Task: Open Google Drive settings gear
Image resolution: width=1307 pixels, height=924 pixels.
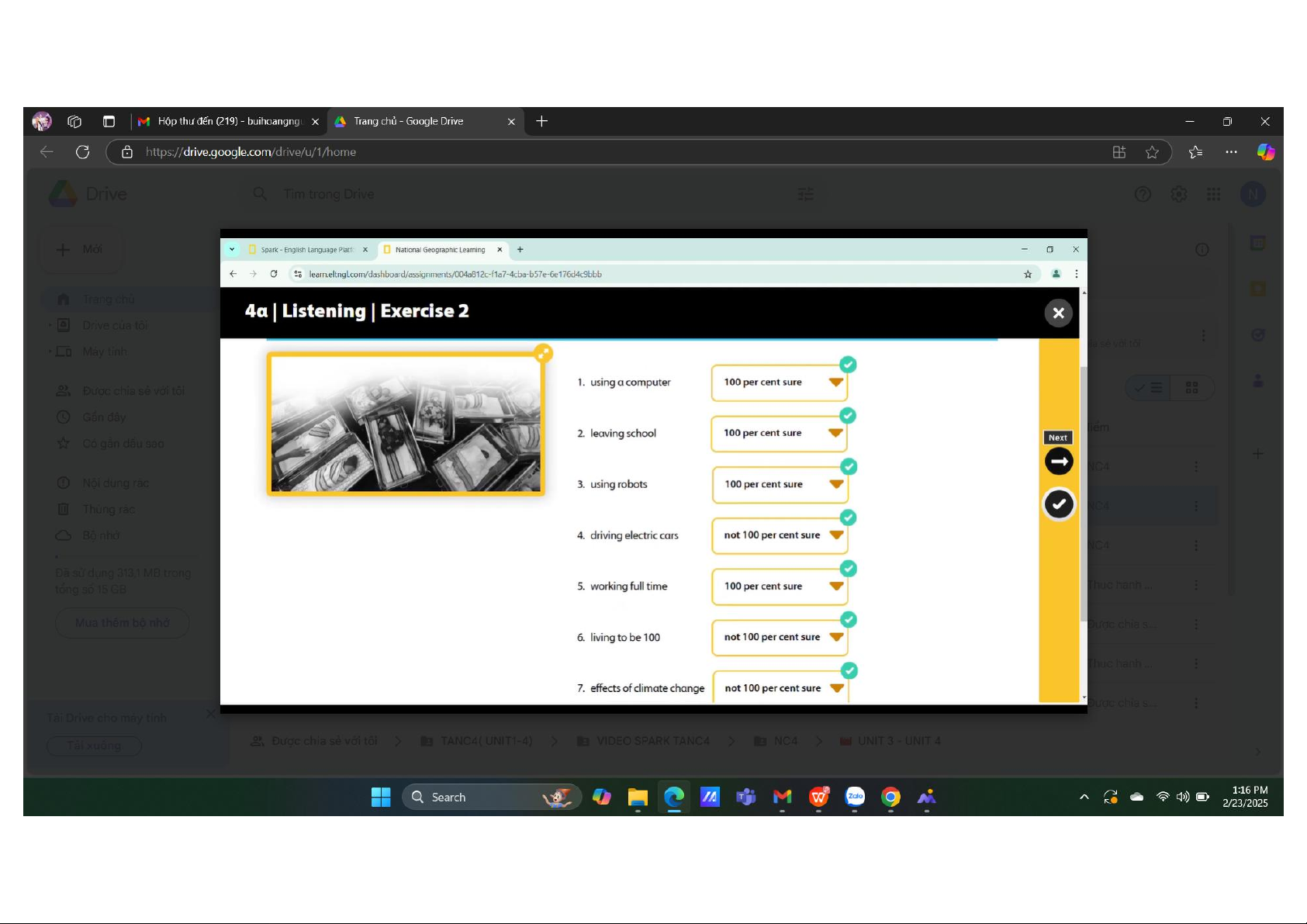Action: pos(1178,194)
